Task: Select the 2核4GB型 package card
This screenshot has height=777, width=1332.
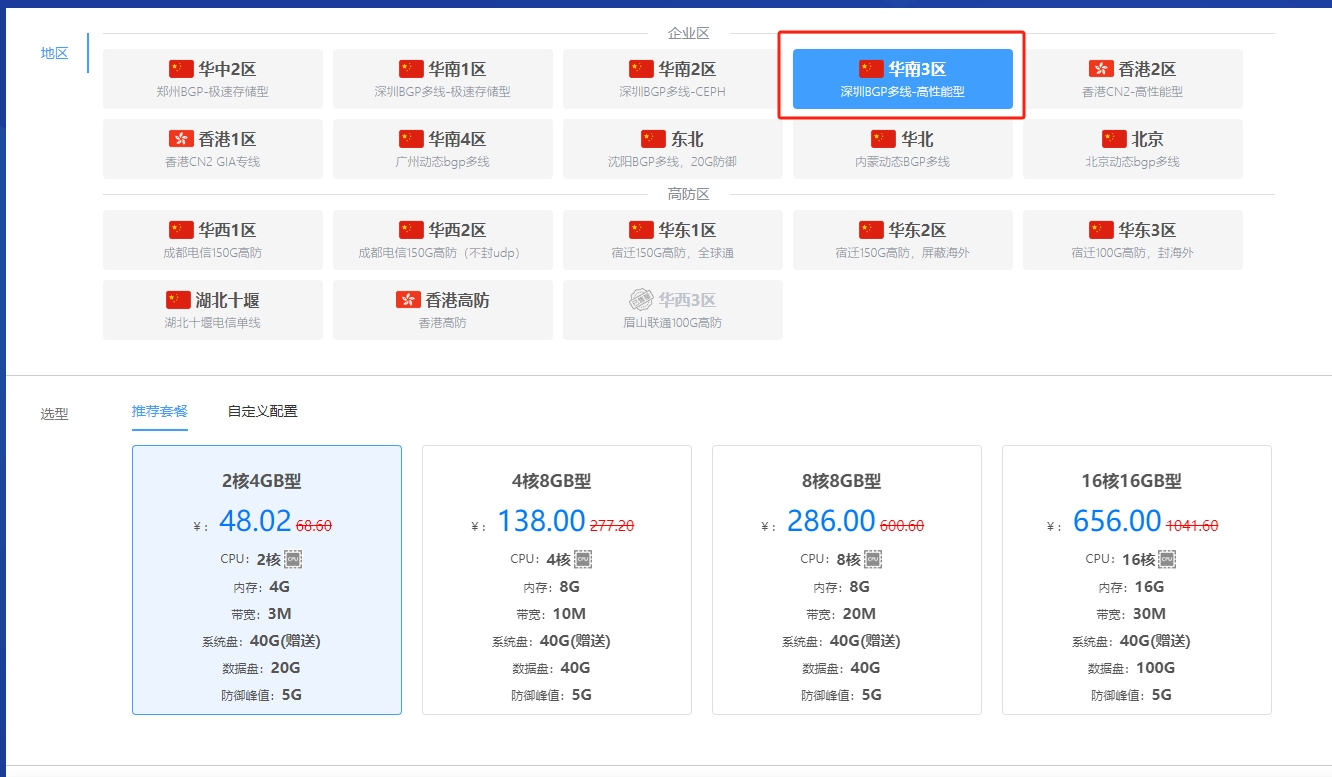Action: 267,580
